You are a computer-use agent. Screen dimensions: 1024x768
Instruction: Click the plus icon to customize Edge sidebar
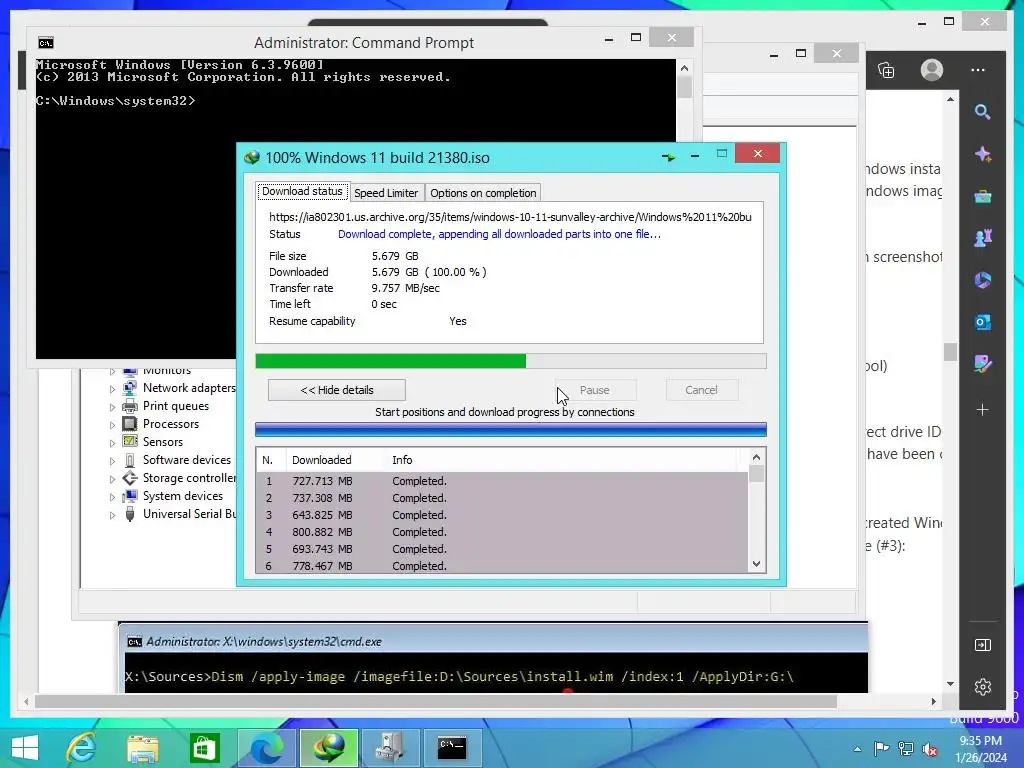pos(982,409)
